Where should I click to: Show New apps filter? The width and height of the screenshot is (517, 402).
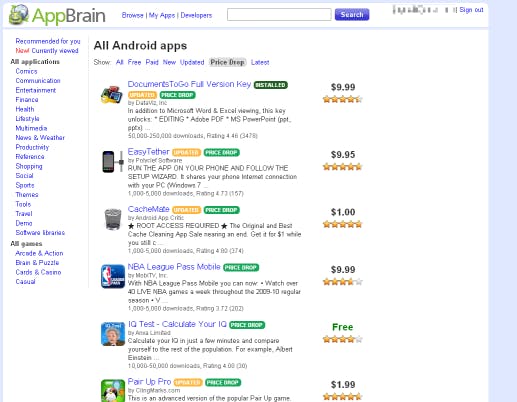(169, 62)
